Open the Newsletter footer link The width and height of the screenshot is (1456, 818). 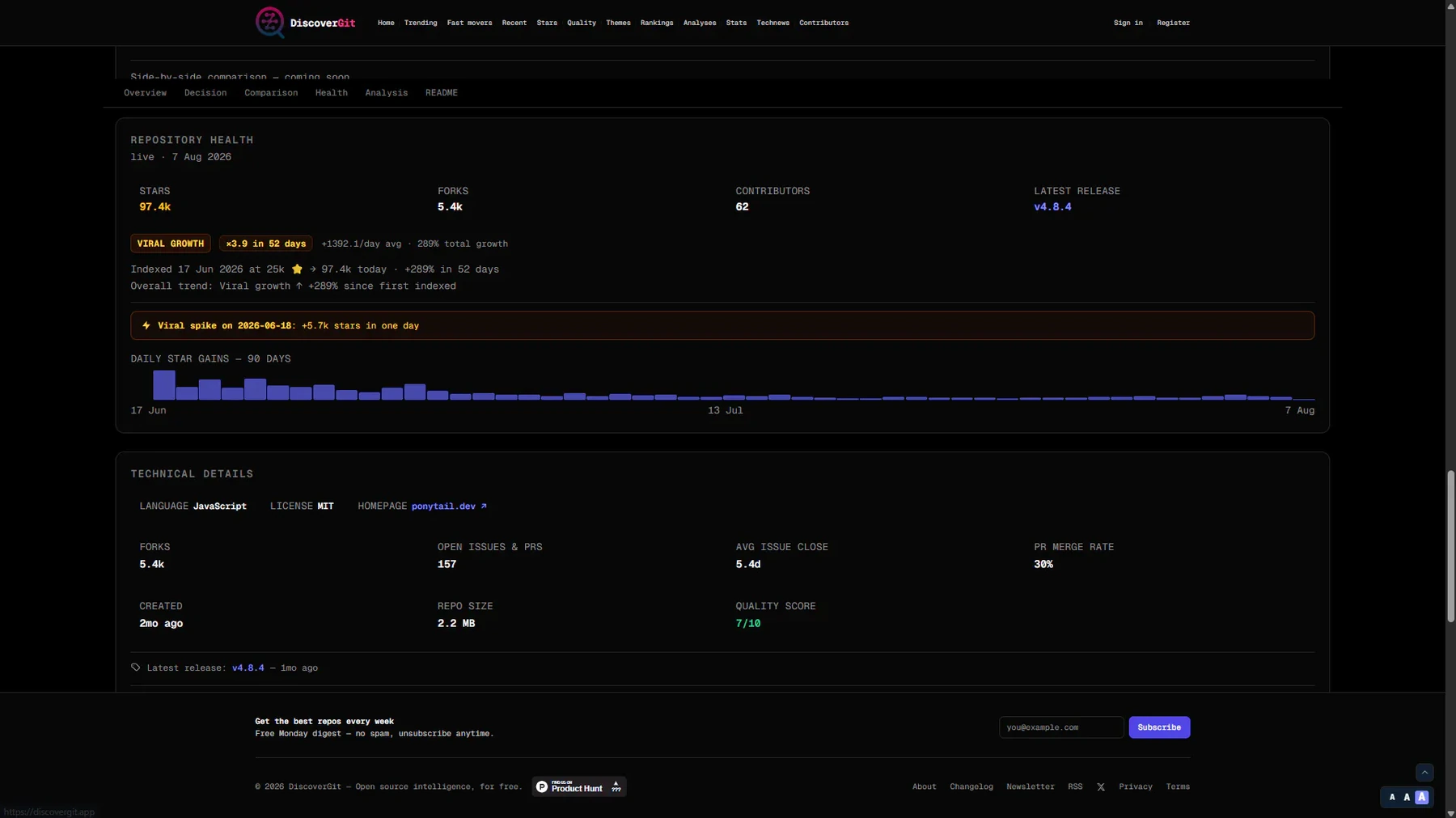click(x=1030, y=786)
